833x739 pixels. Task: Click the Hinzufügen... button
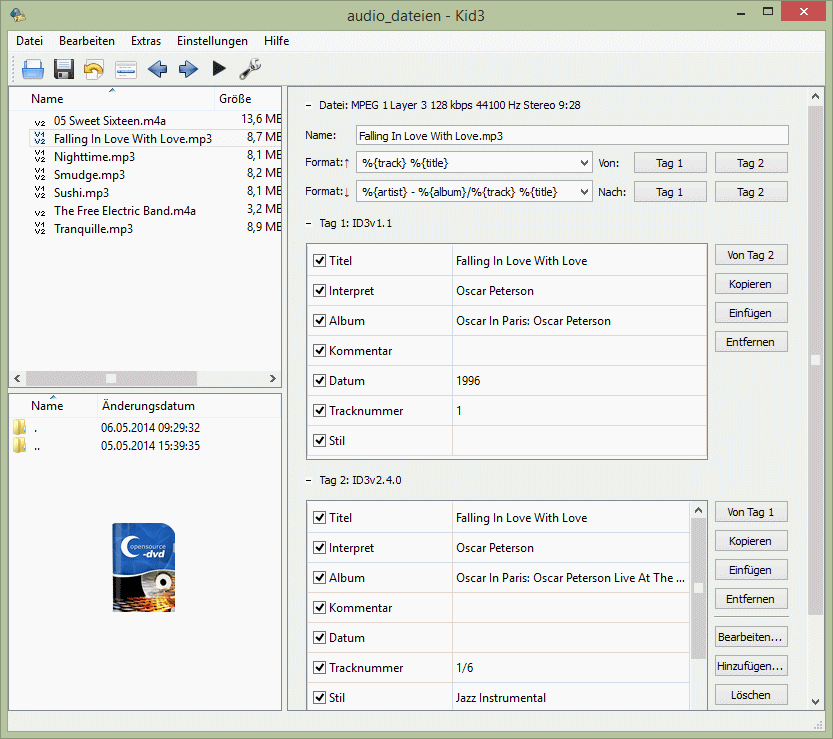(x=750, y=666)
